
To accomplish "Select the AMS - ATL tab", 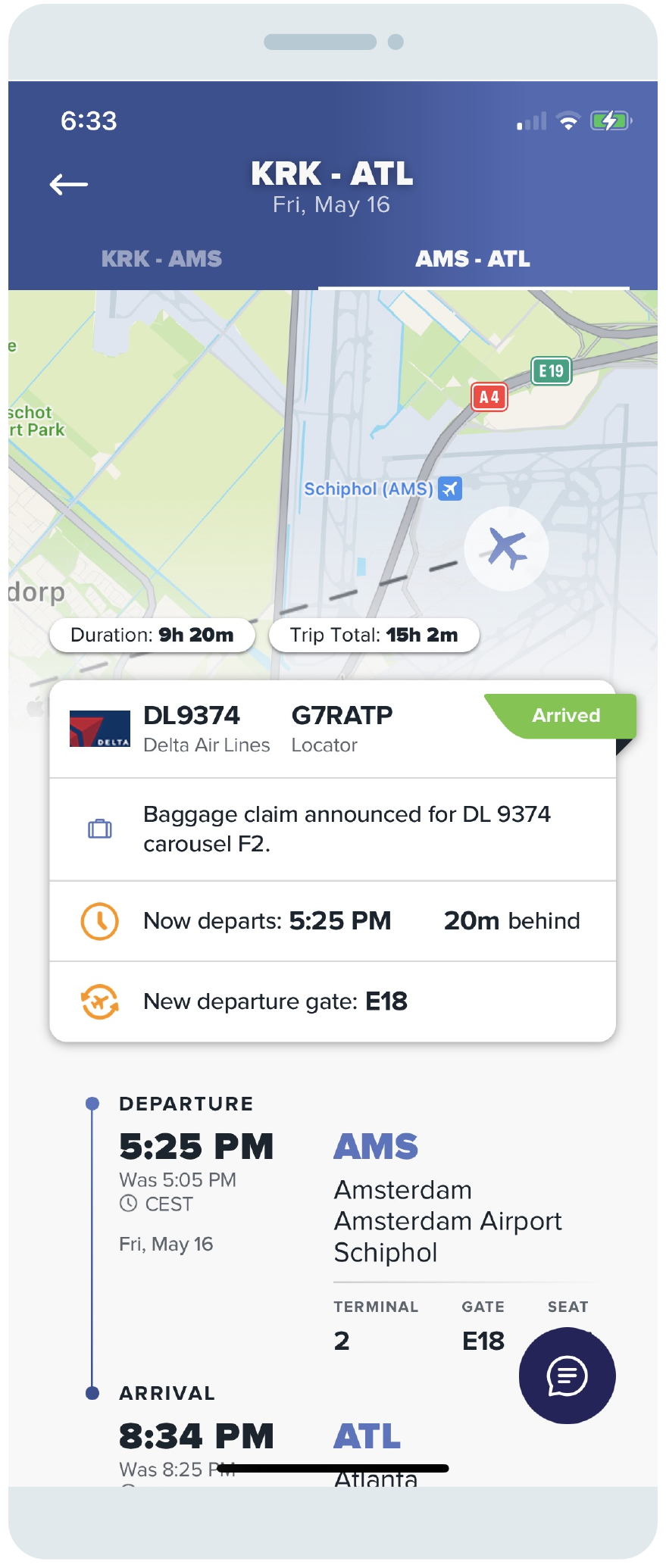I will click(x=473, y=259).
